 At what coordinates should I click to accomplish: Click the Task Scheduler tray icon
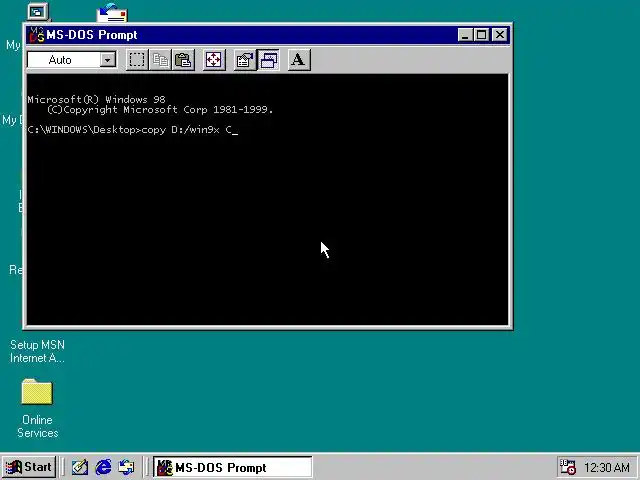(567, 467)
